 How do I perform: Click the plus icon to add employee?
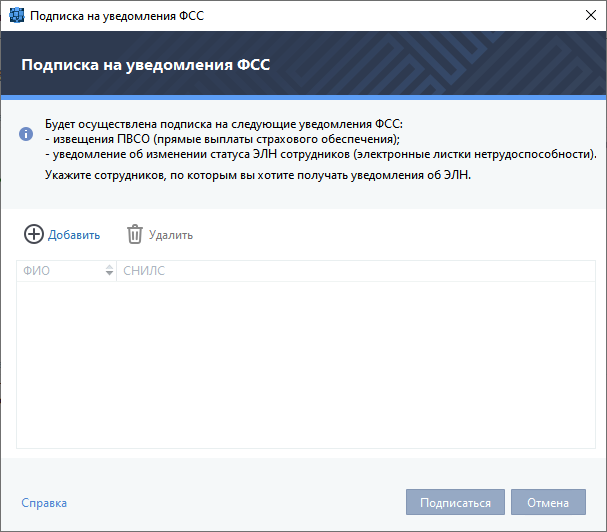click(x=34, y=235)
